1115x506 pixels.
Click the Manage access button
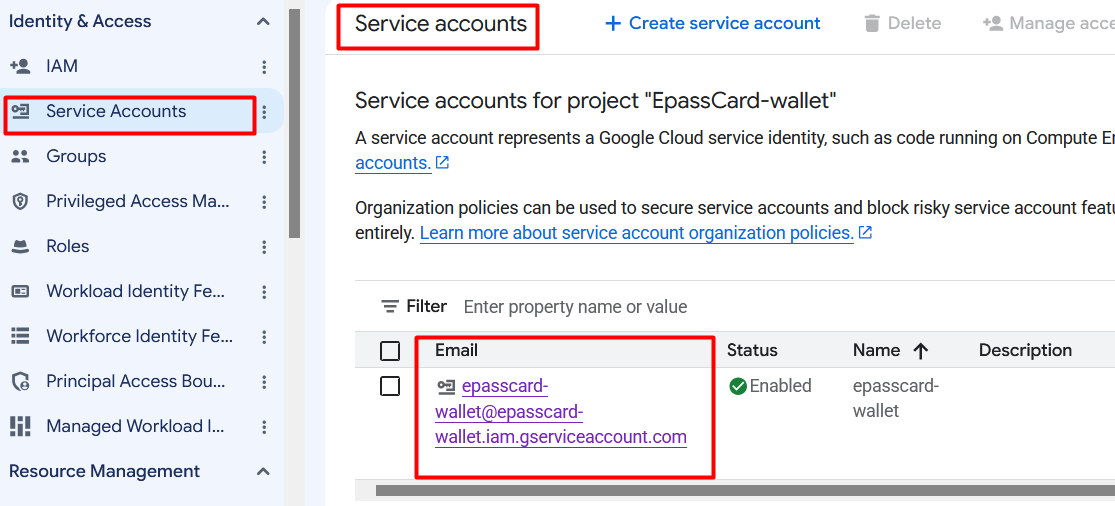[x=1047, y=23]
